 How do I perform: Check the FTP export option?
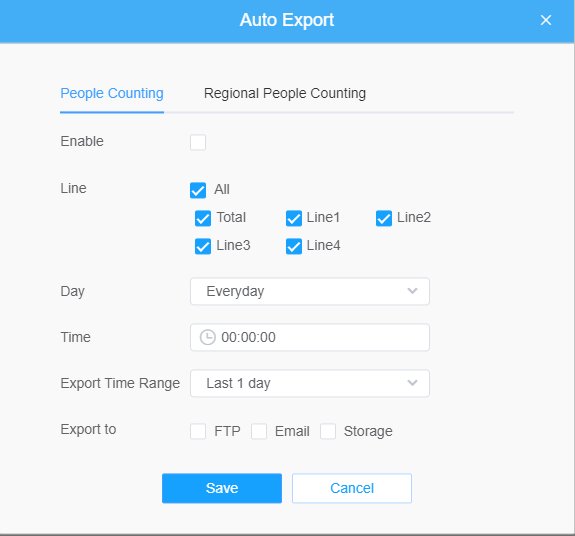point(198,432)
